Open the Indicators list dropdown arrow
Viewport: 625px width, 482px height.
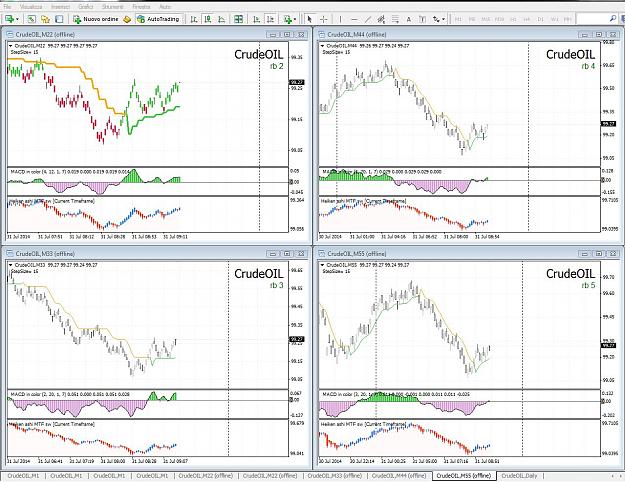[295, 19]
